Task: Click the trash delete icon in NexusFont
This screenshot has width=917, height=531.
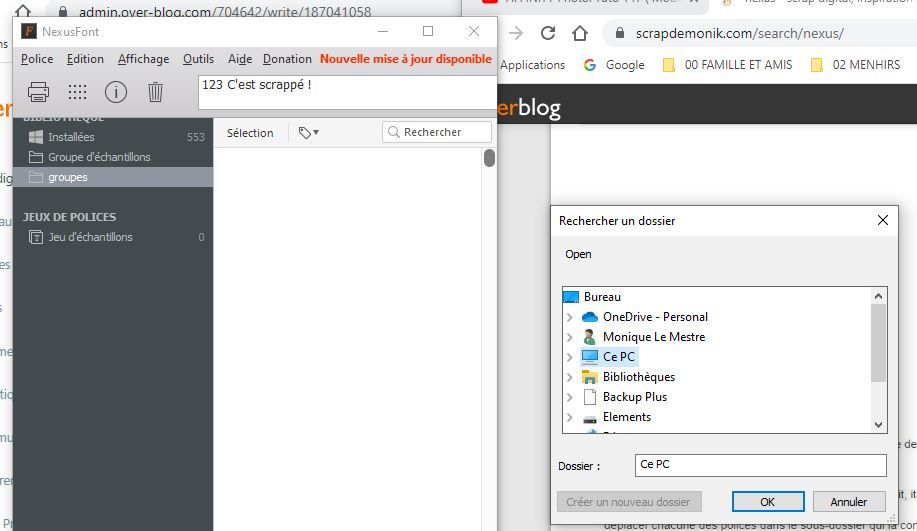Action: pos(155,92)
